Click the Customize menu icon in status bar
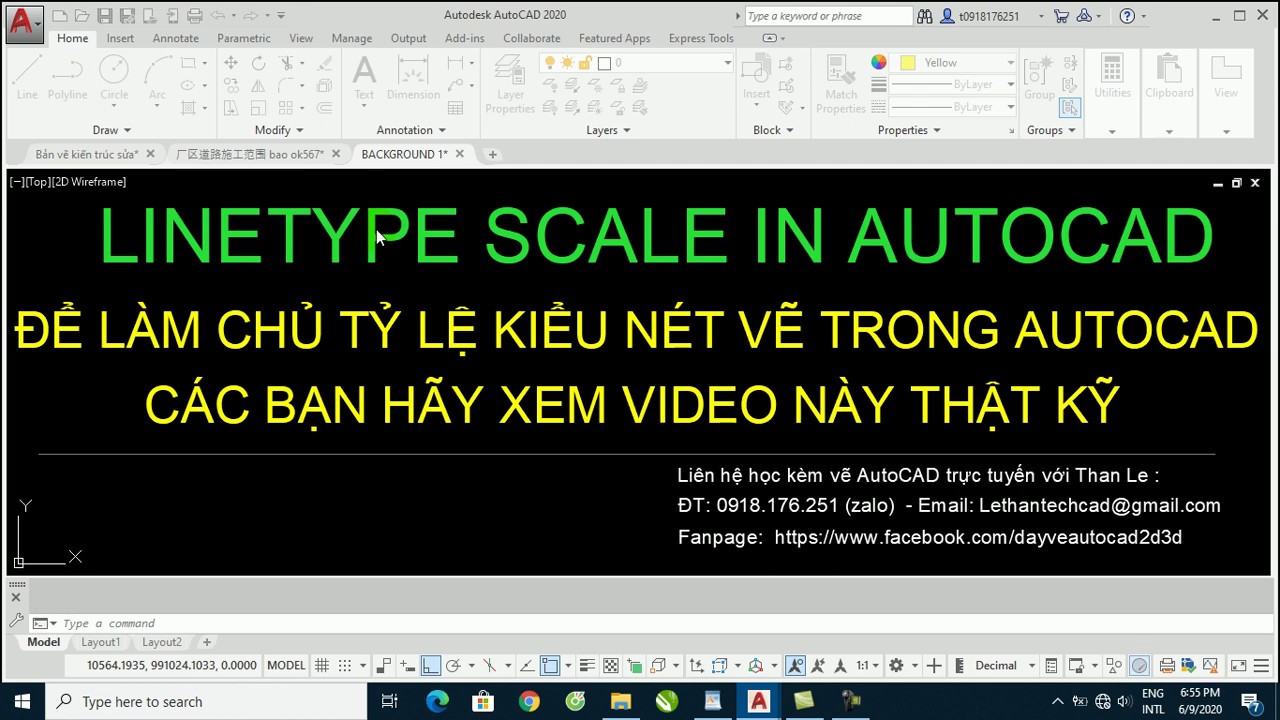 (1260, 666)
